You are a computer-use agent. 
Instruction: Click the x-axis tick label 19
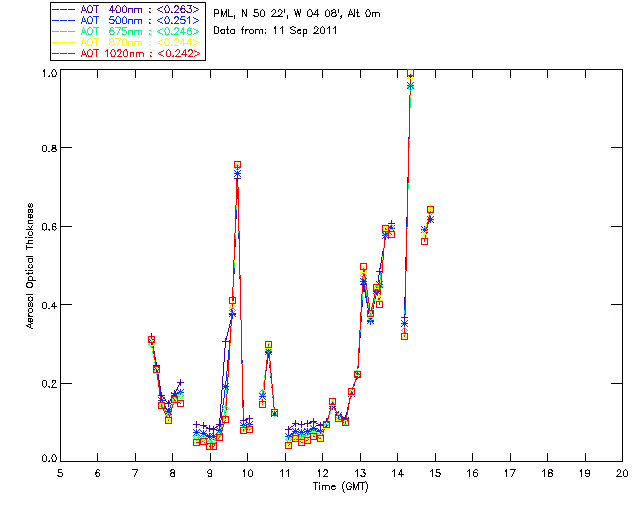tap(585, 473)
